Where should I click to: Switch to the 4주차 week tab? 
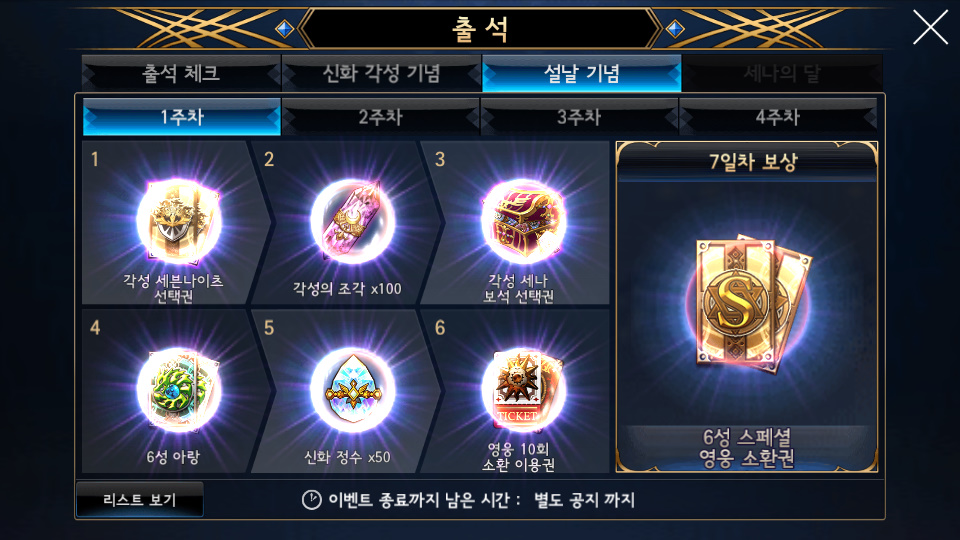pos(778,116)
